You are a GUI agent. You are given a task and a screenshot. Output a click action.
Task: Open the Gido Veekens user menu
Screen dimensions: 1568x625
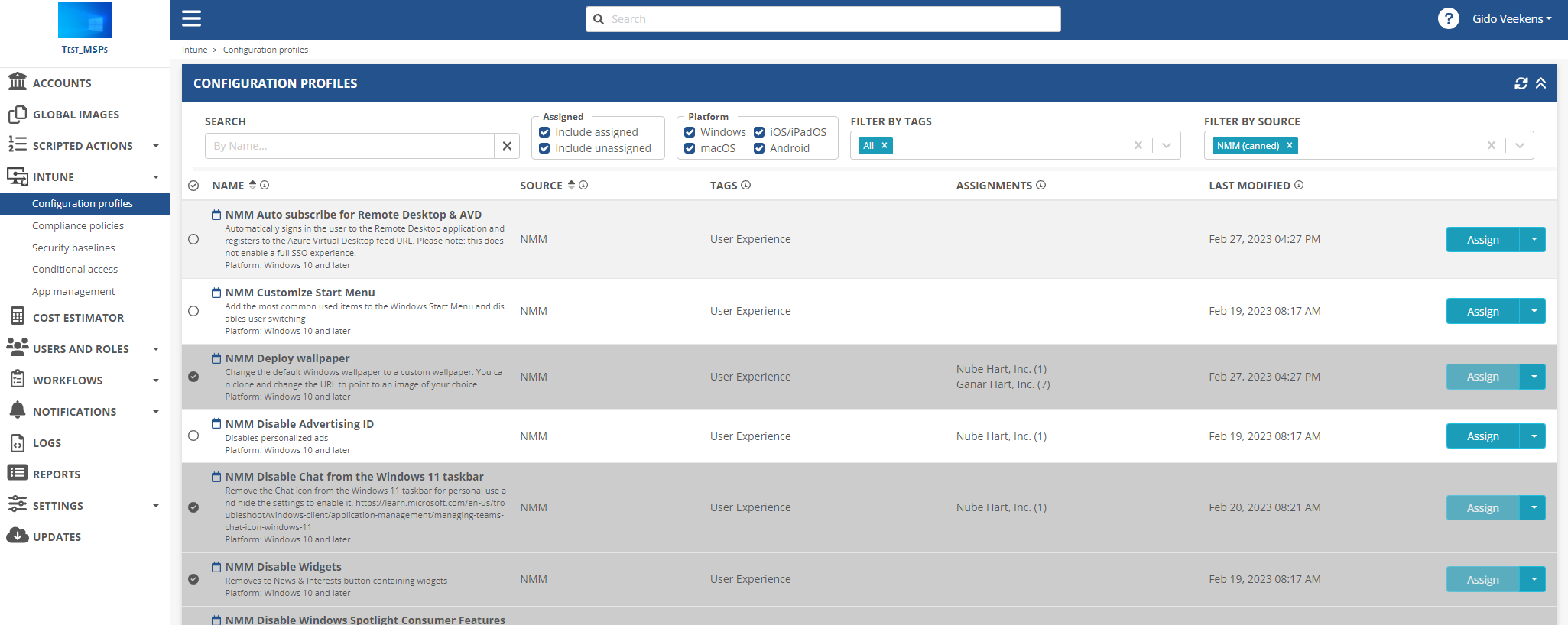click(x=1511, y=18)
